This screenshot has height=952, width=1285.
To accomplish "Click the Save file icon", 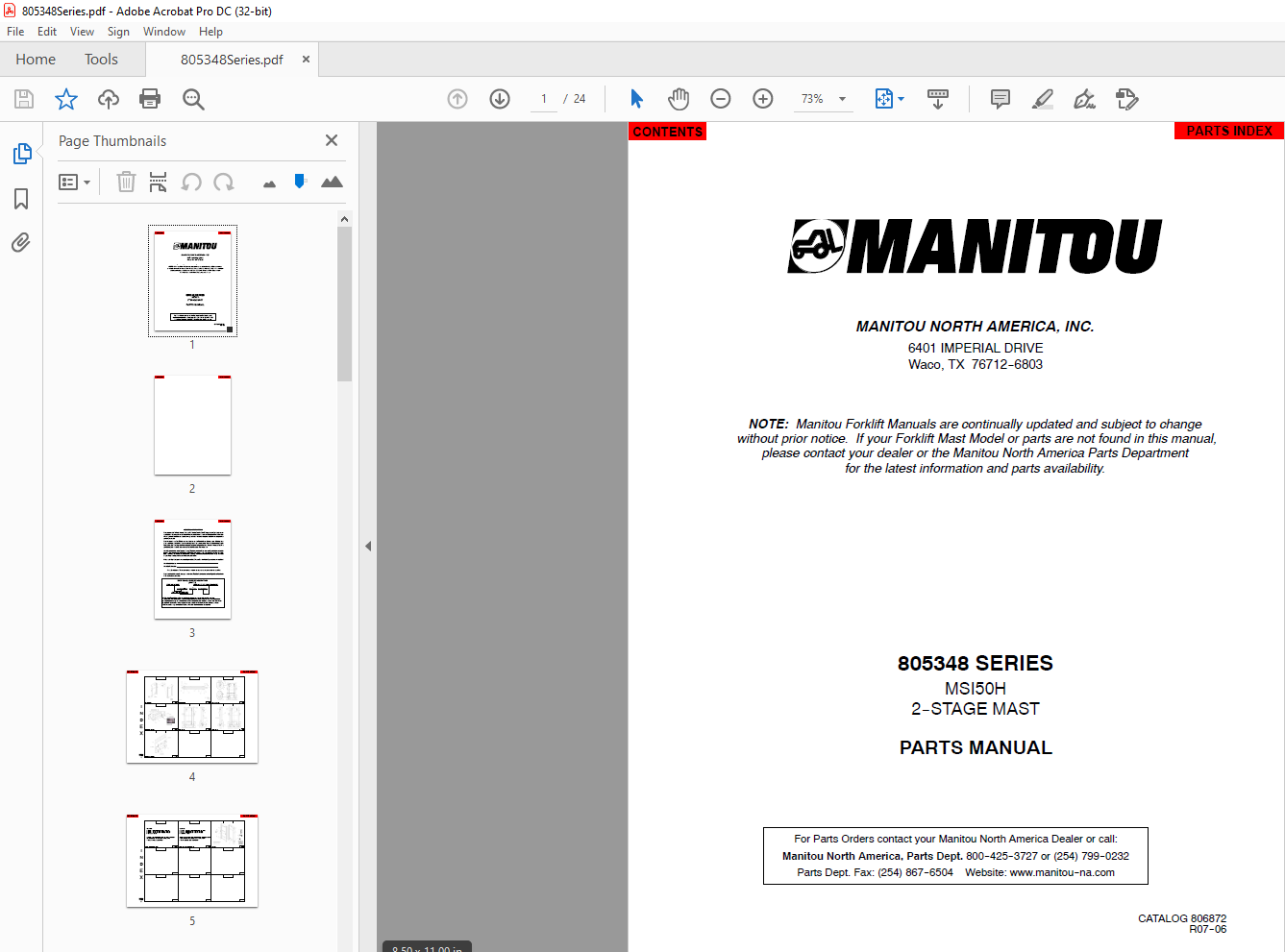I will [x=24, y=99].
